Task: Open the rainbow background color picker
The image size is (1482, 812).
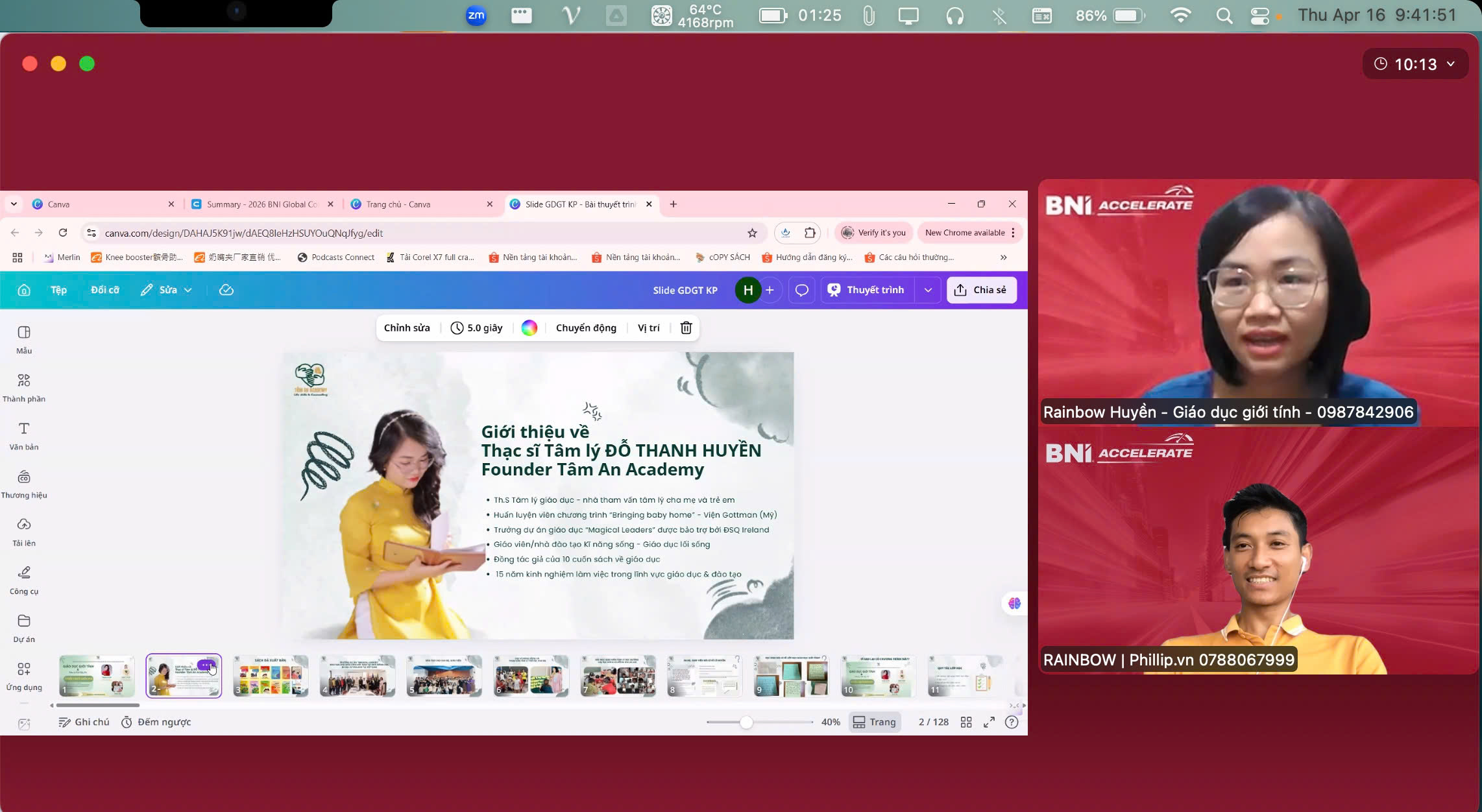Action: (529, 328)
